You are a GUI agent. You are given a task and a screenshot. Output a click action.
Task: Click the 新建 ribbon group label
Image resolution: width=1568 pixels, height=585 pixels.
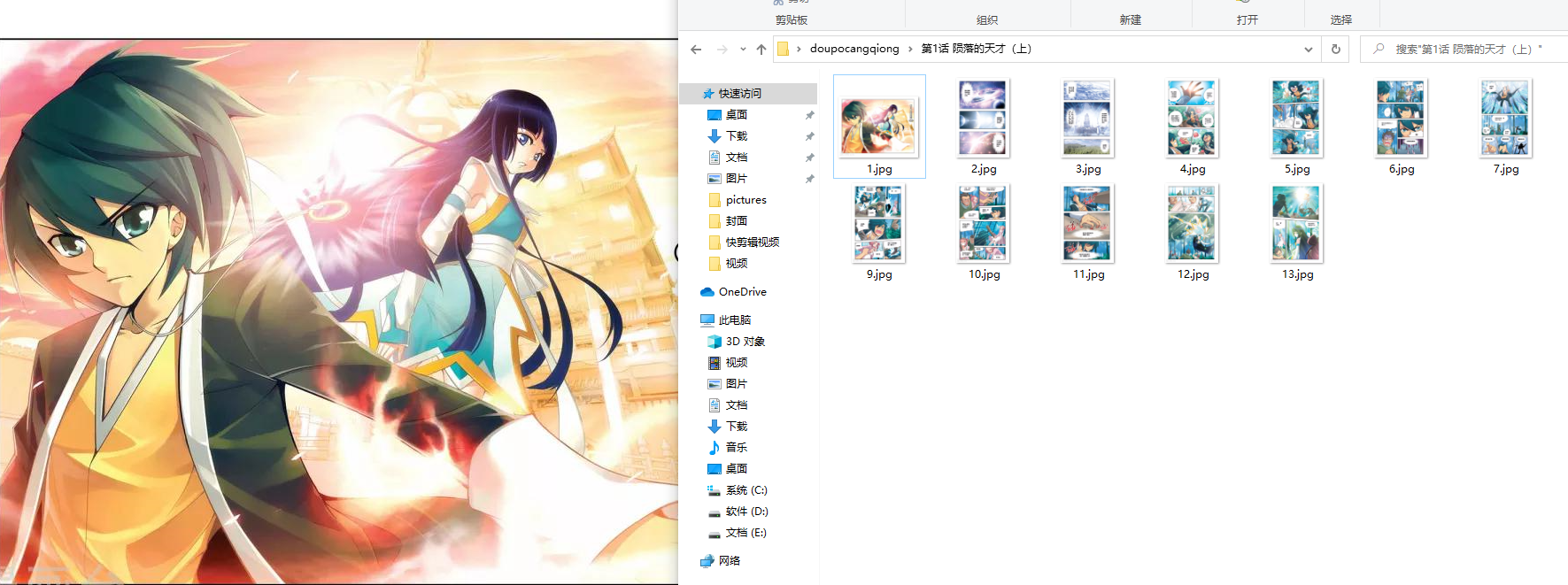[x=1131, y=19]
